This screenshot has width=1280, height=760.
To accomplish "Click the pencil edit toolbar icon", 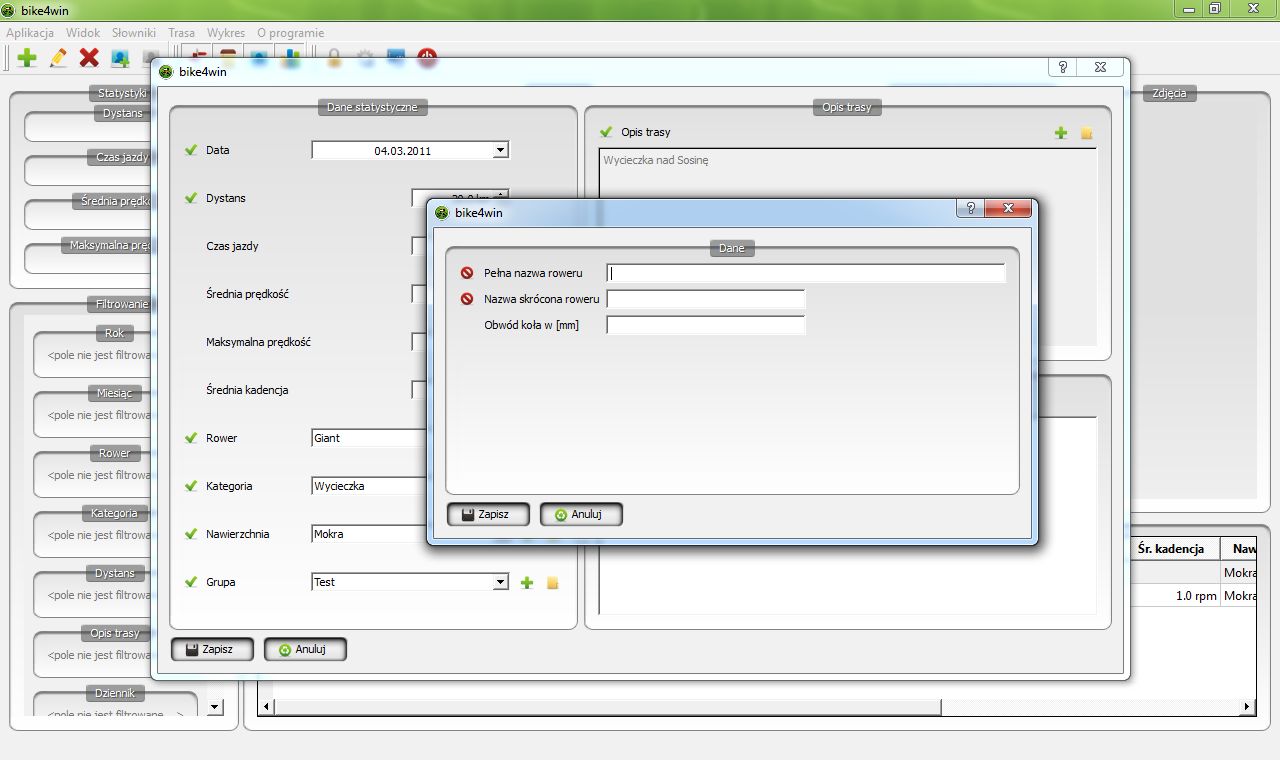I will point(58,58).
